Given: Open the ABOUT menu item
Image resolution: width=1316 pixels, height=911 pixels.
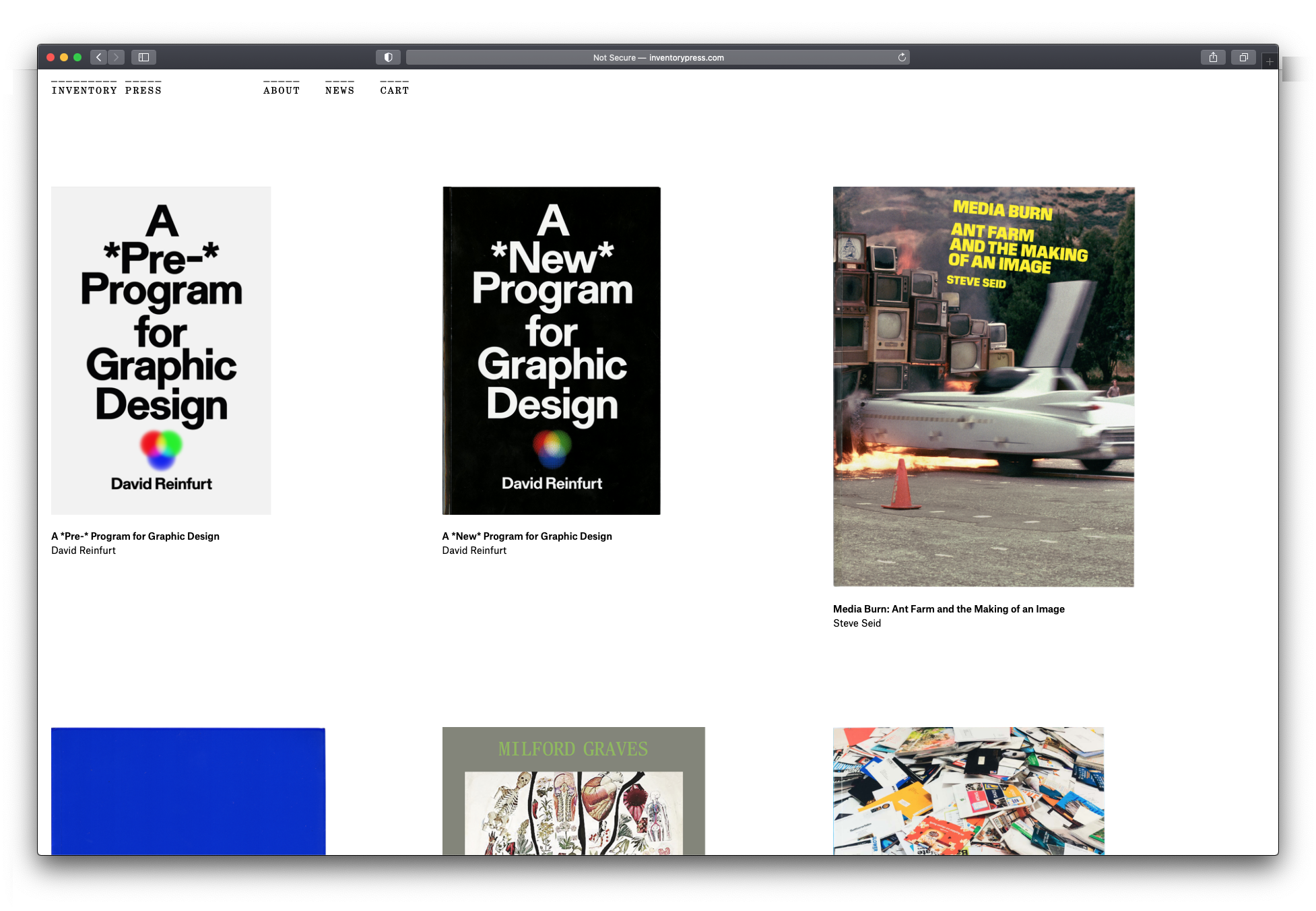Looking at the screenshot, I should pyautogui.click(x=282, y=90).
